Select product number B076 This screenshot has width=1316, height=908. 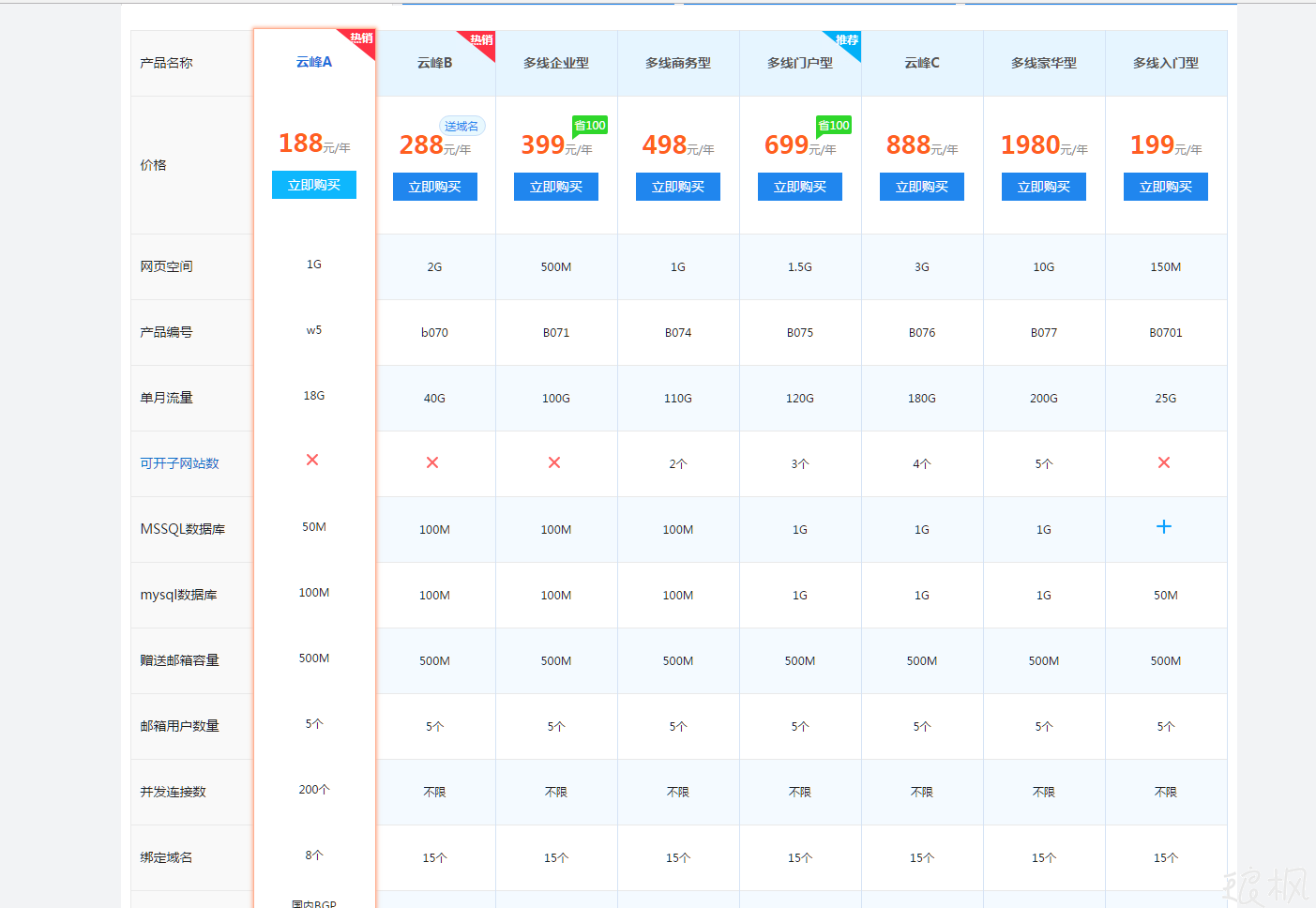coord(922,333)
